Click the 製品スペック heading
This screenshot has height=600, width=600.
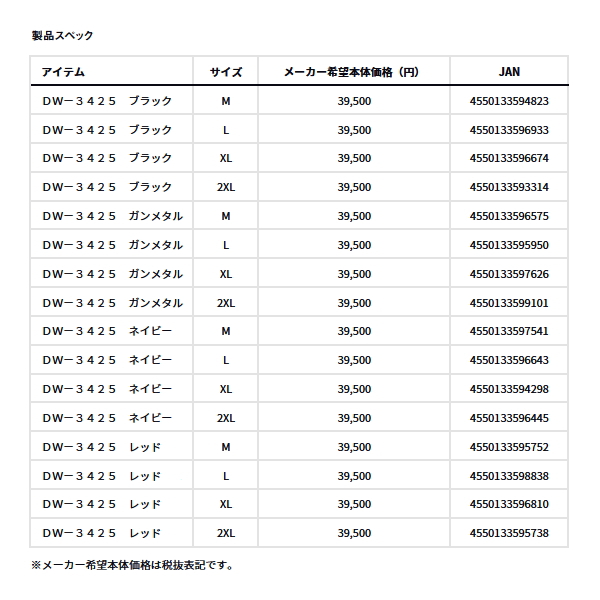click(62, 35)
